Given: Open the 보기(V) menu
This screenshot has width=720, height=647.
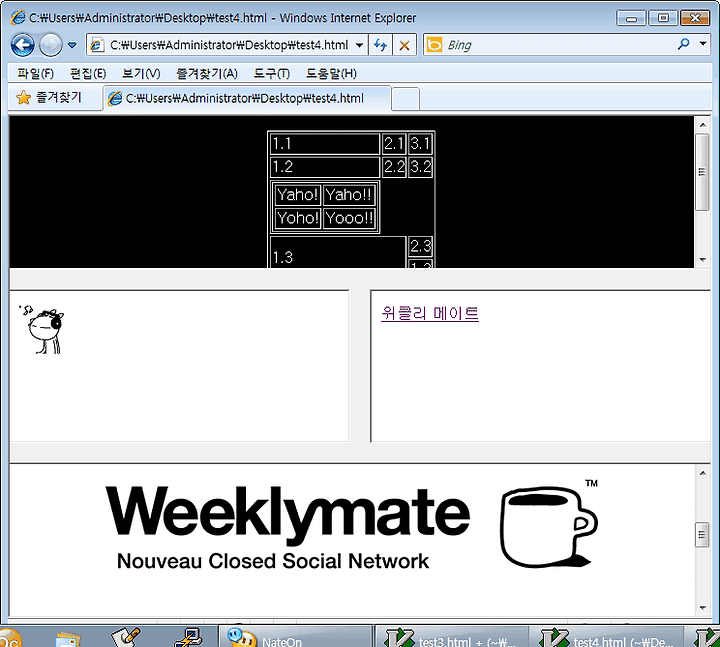Looking at the screenshot, I should pos(141,73).
